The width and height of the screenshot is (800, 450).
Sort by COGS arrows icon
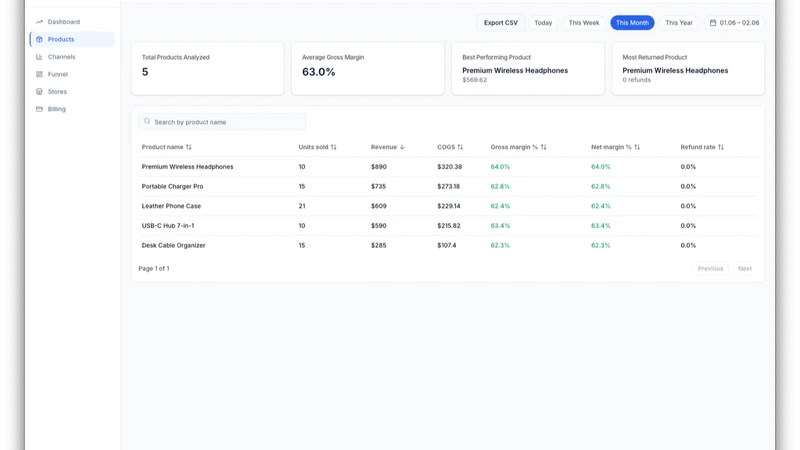(x=460, y=147)
